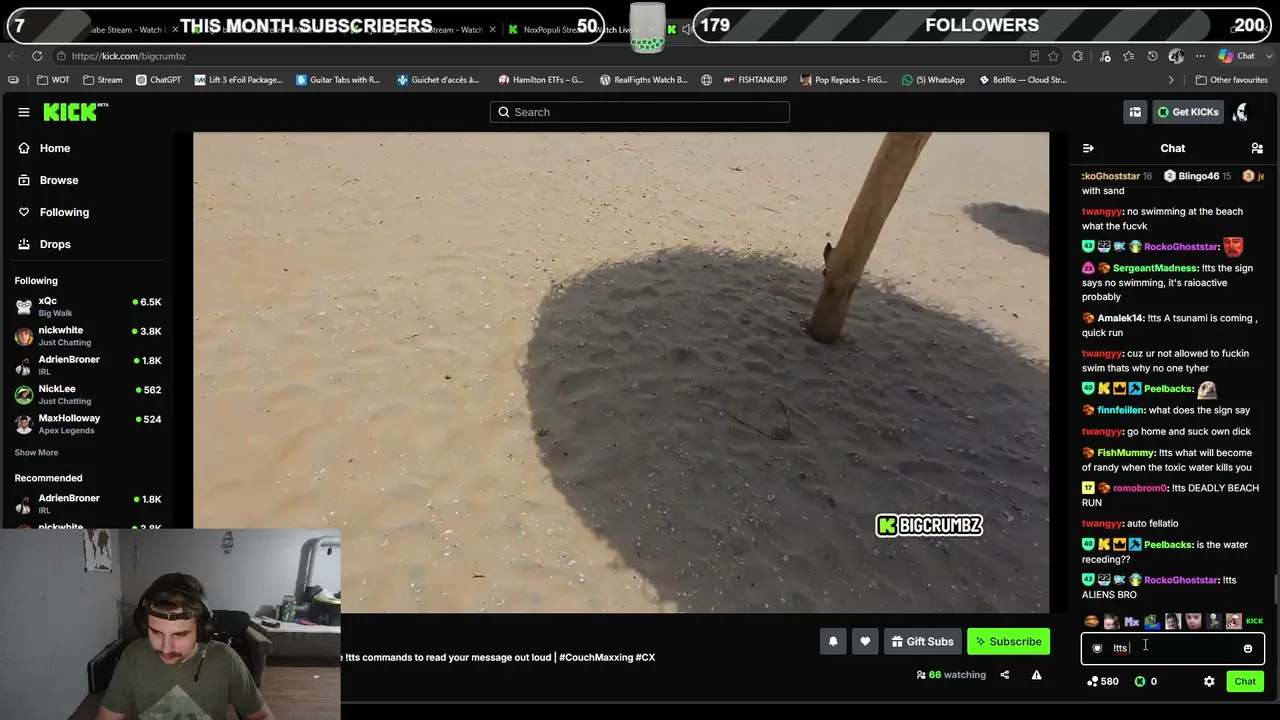The height and width of the screenshot is (720, 1280).
Task: Focus the Kick search box
Action: 640,112
